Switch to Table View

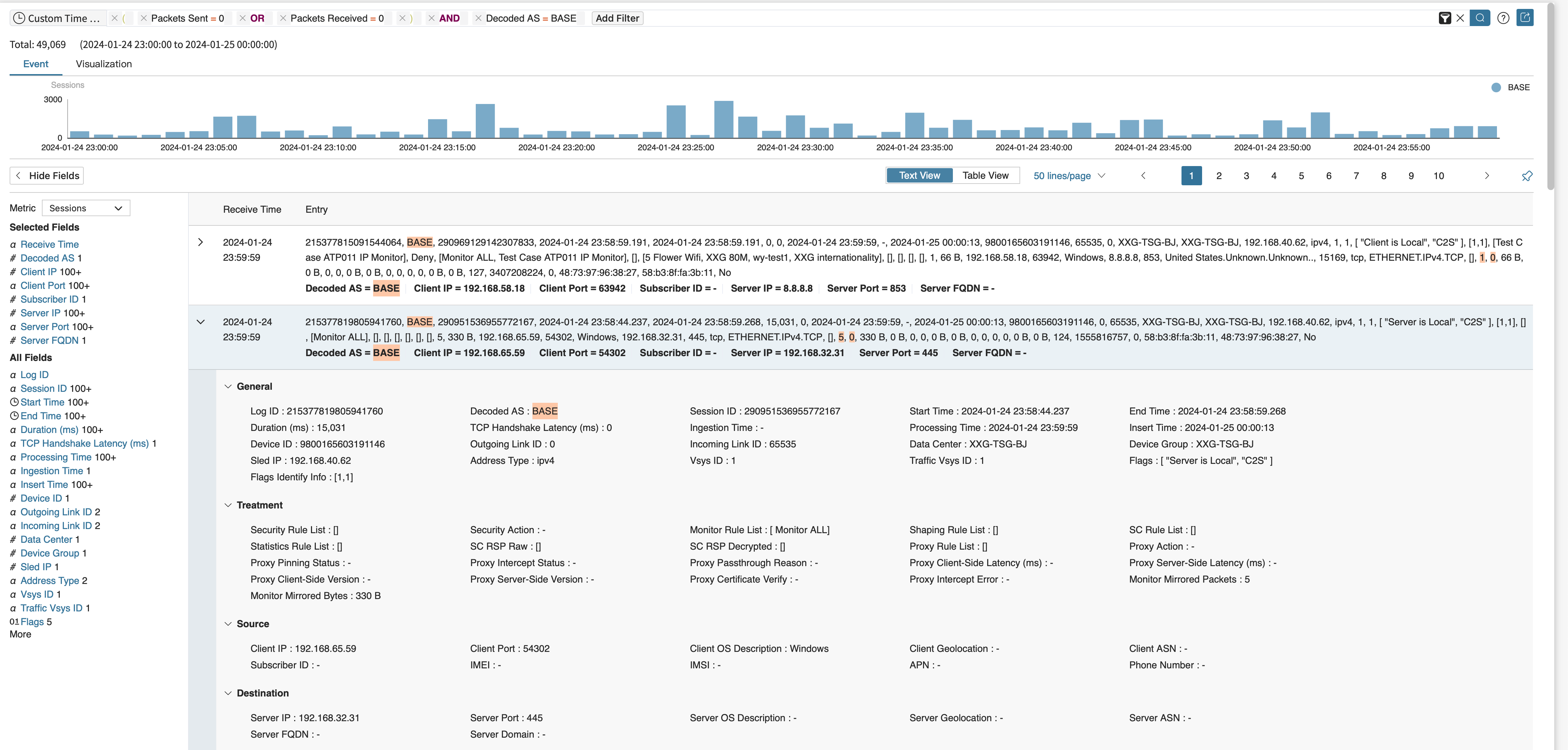coord(985,176)
